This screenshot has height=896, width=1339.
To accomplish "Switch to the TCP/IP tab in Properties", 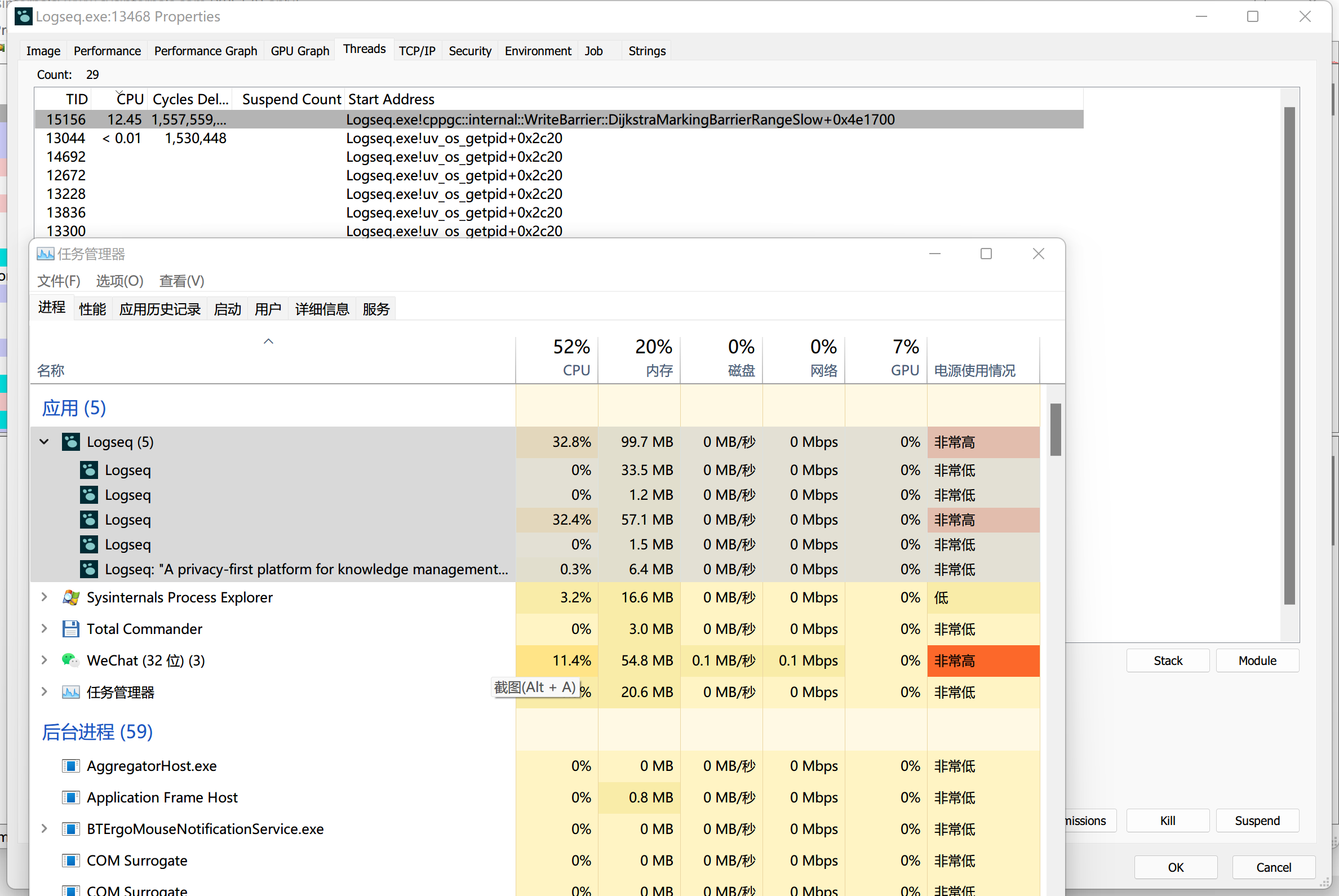I will pyautogui.click(x=416, y=50).
